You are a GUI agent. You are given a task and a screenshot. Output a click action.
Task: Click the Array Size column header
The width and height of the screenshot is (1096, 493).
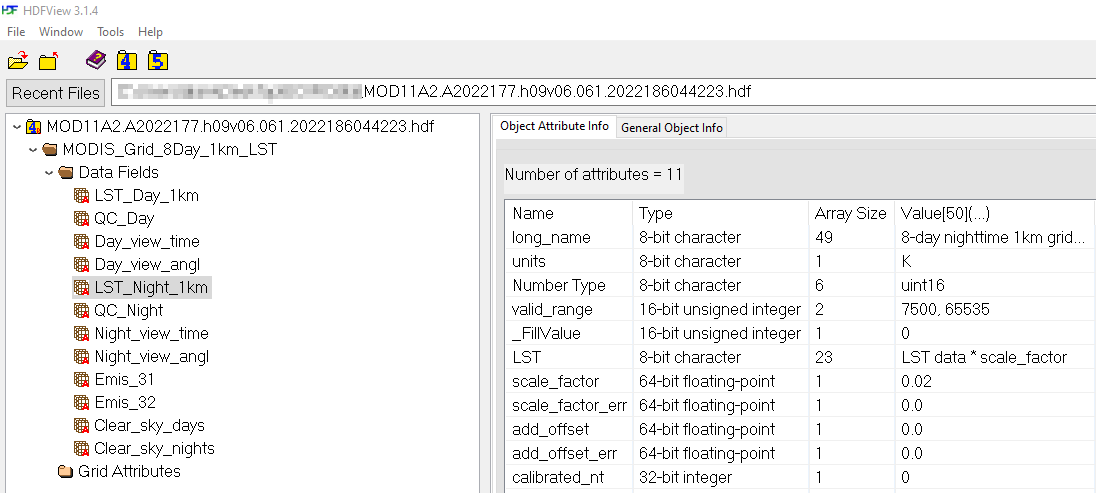click(x=851, y=213)
